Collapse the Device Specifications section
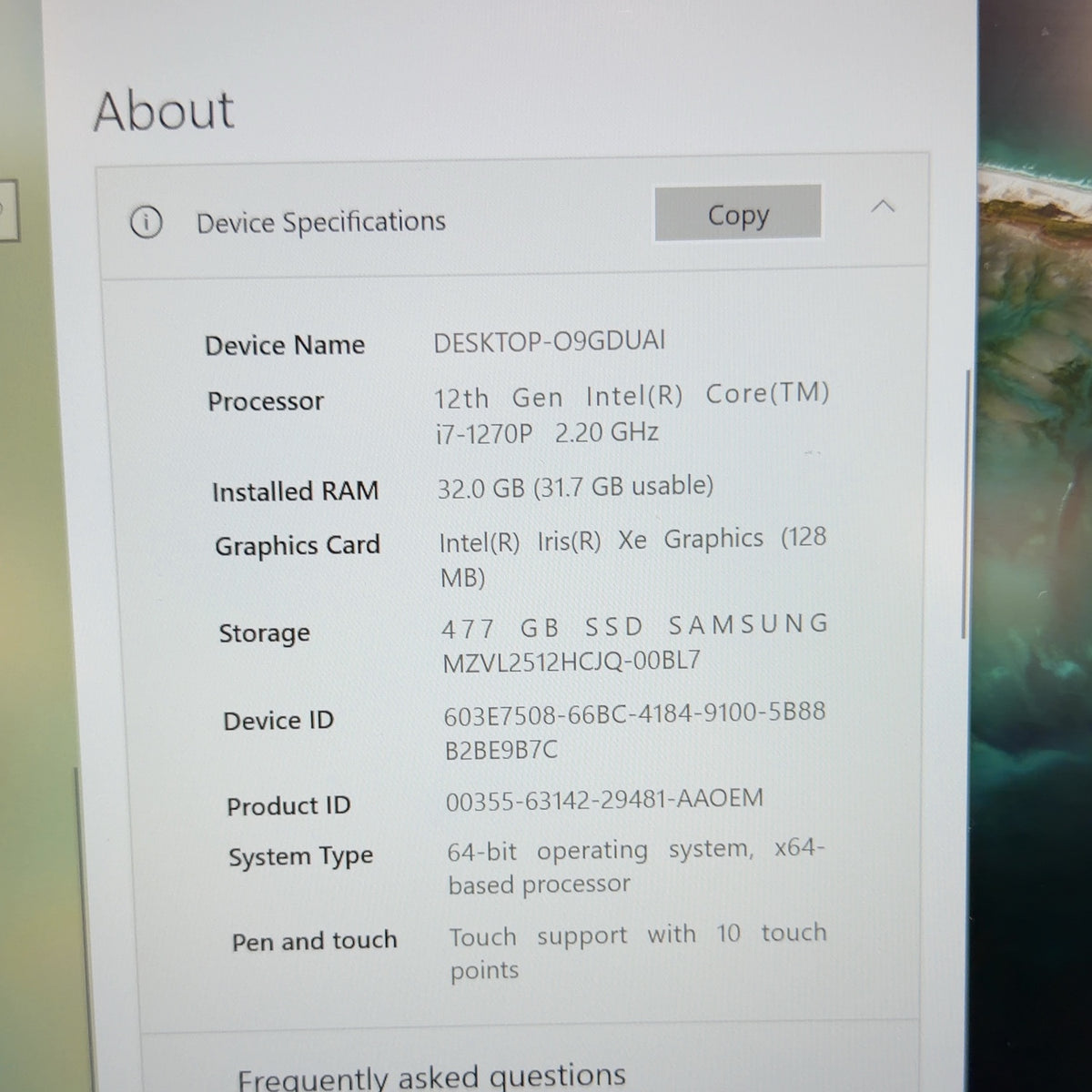The height and width of the screenshot is (1092, 1092). point(883,207)
